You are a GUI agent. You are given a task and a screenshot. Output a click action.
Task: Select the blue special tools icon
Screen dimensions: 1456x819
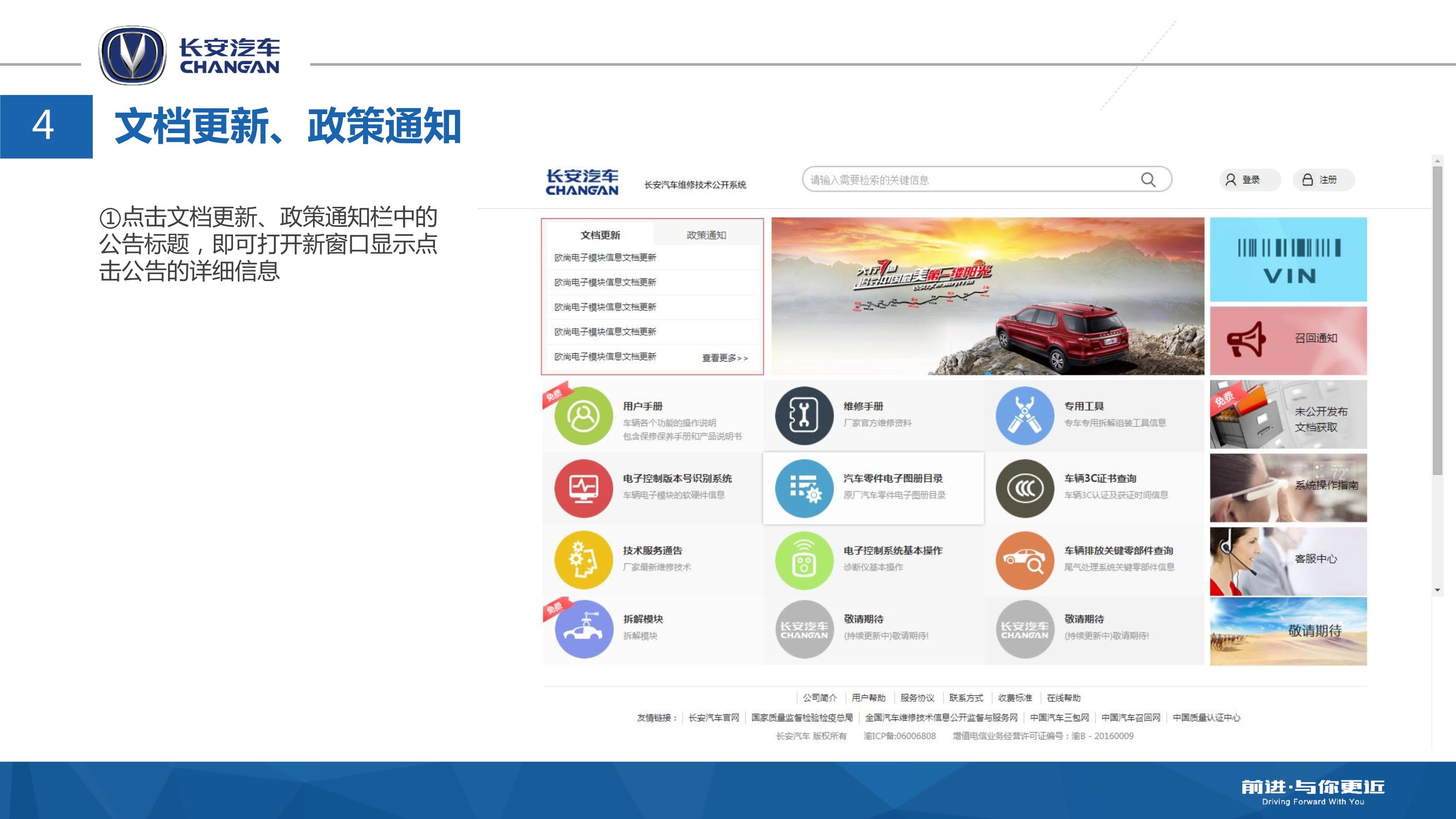1024,416
